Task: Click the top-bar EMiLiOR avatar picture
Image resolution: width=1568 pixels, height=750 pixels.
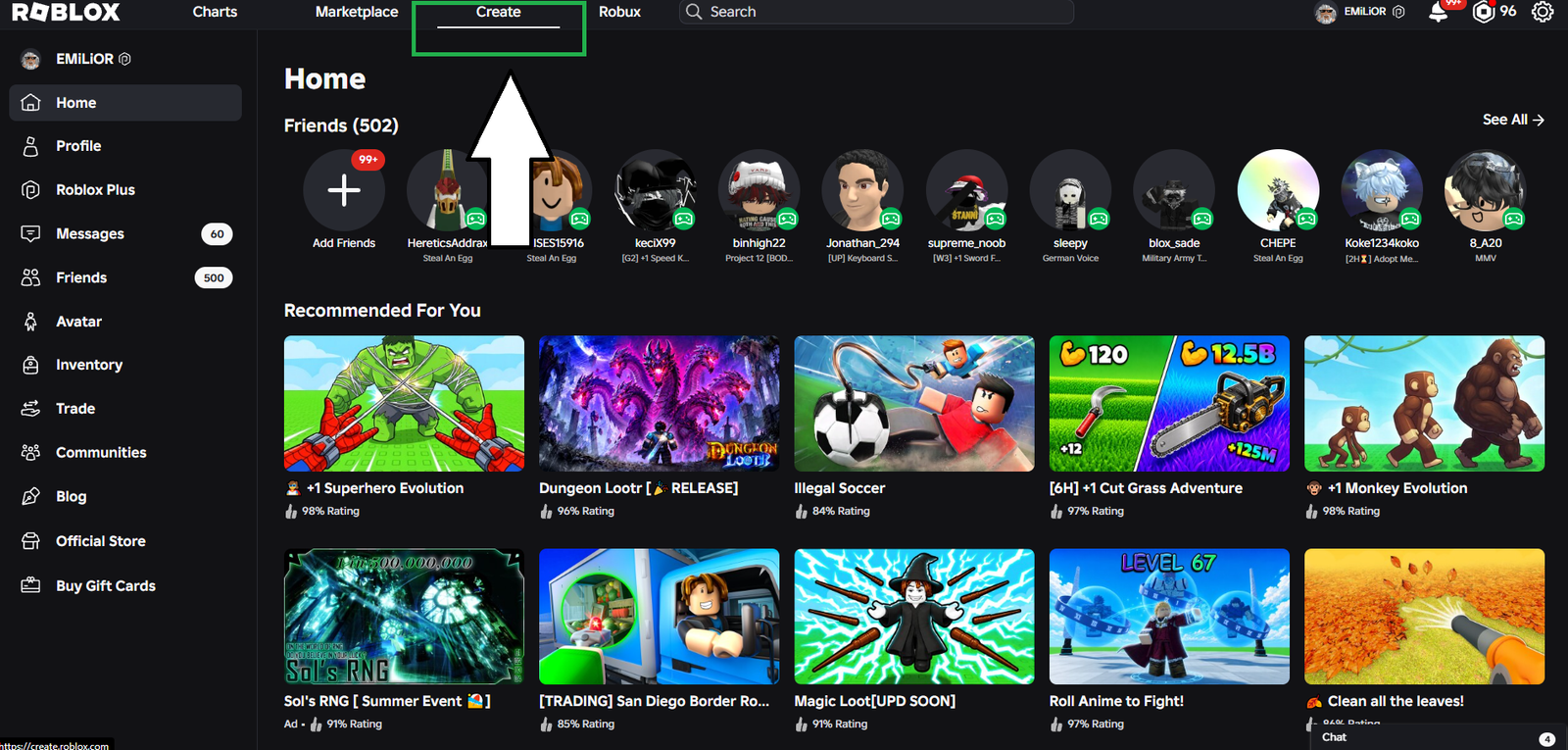Action: 1326,13
